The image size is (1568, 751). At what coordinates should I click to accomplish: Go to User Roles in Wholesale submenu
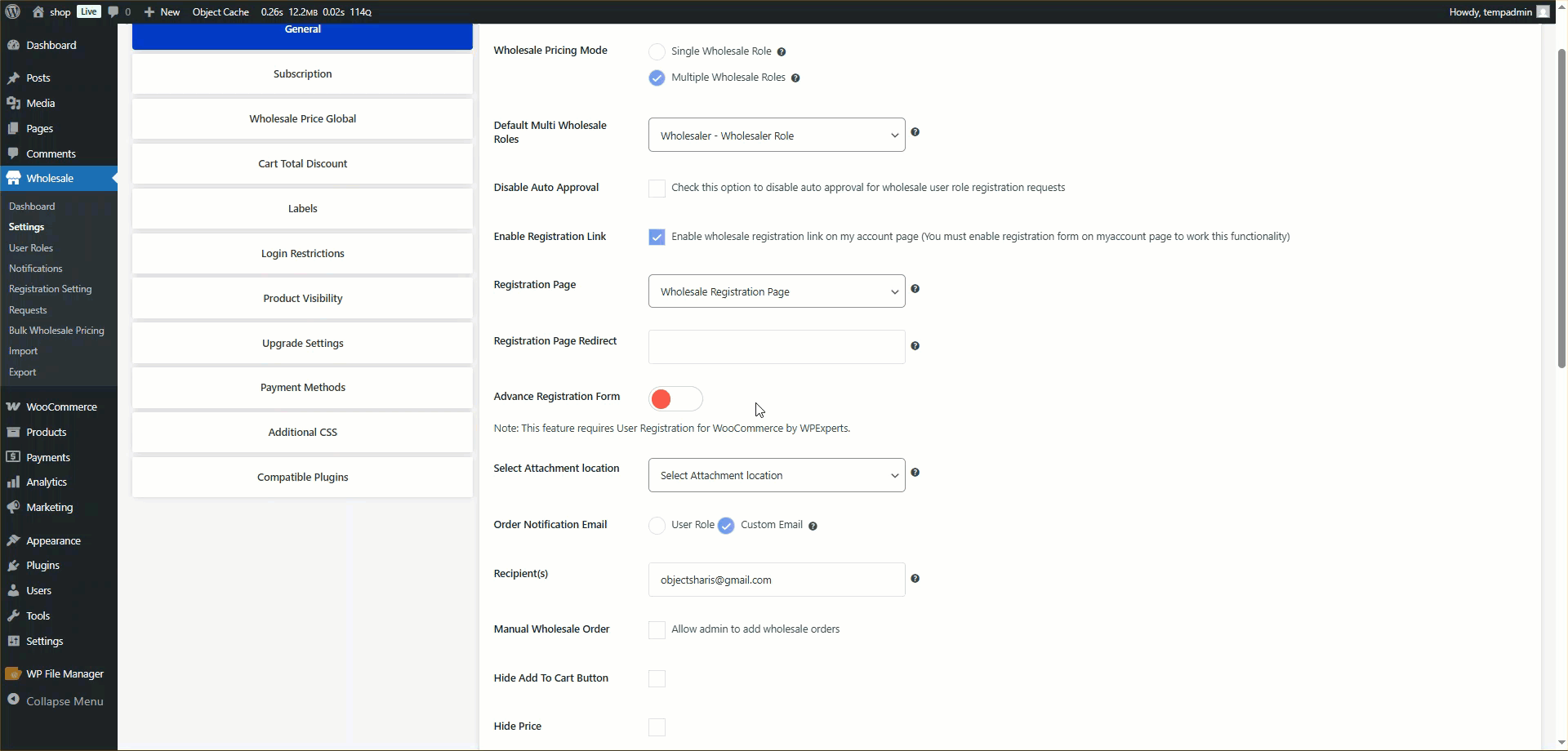coord(31,247)
